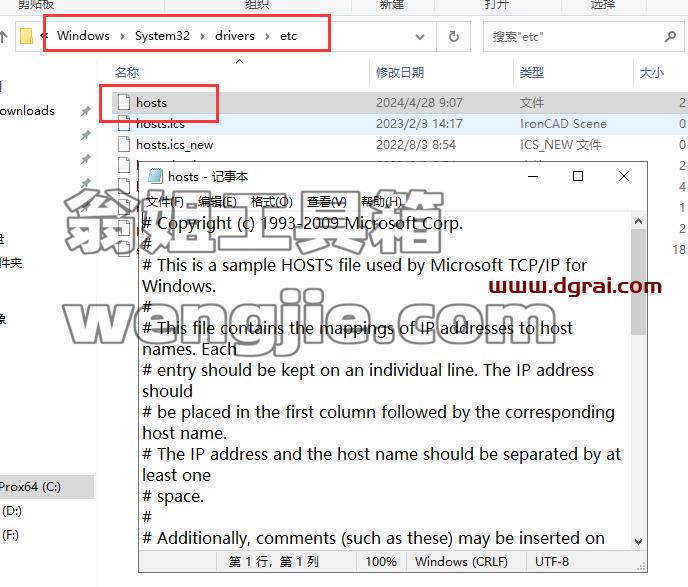Select (D:) drive in sidebar
This screenshot has width=688, height=587.
click(12, 511)
